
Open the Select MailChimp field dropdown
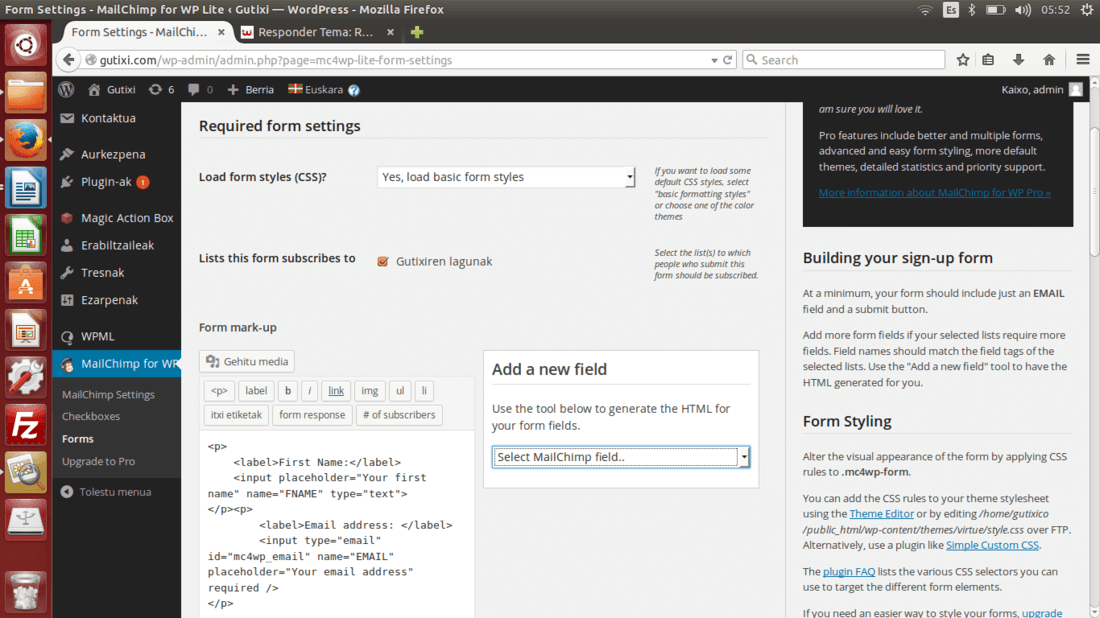point(621,457)
